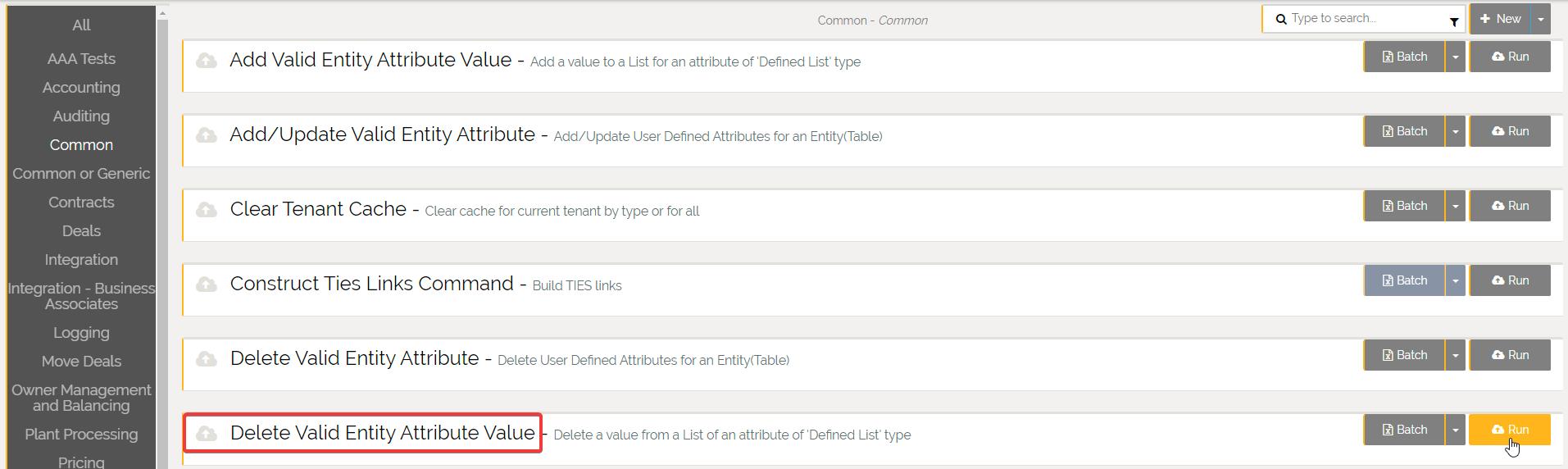
Task: Open dropdown arrow next to New button
Action: pos(1541,19)
